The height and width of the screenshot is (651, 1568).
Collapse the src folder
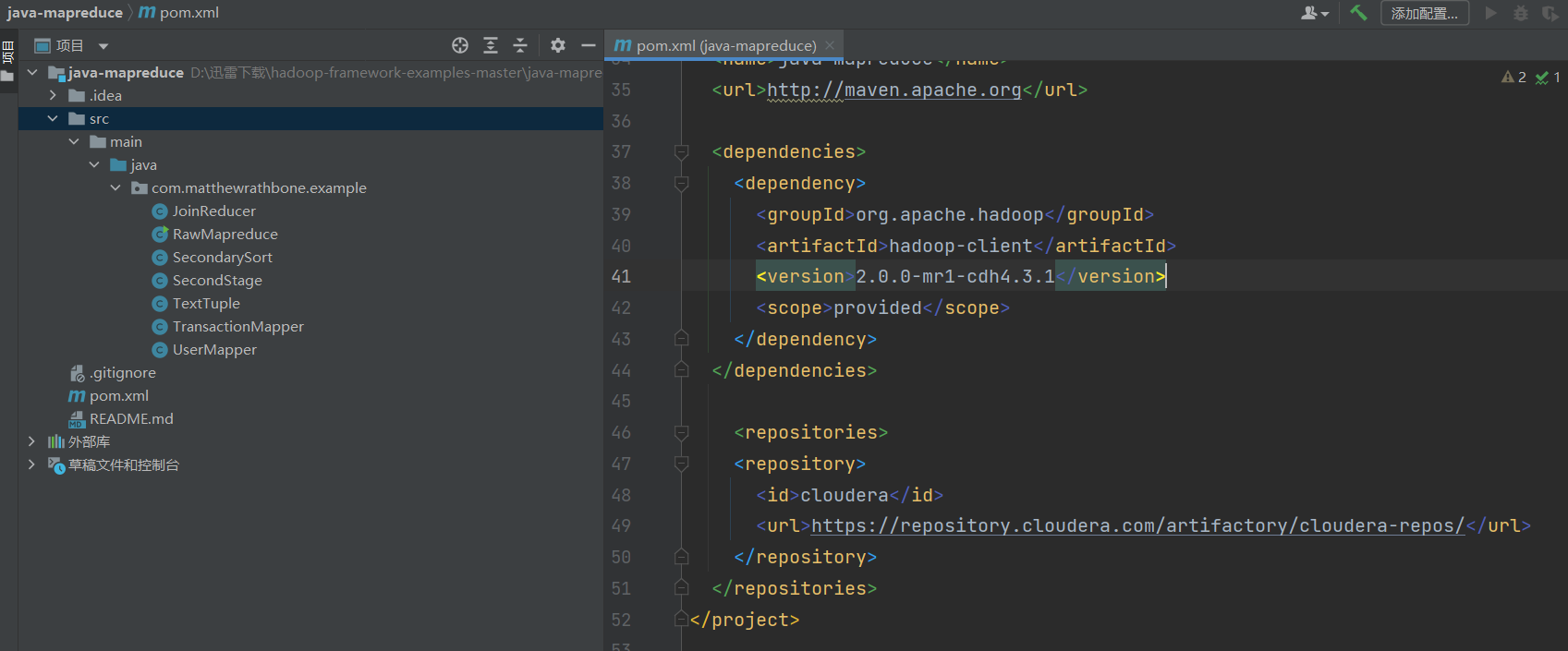click(53, 118)
